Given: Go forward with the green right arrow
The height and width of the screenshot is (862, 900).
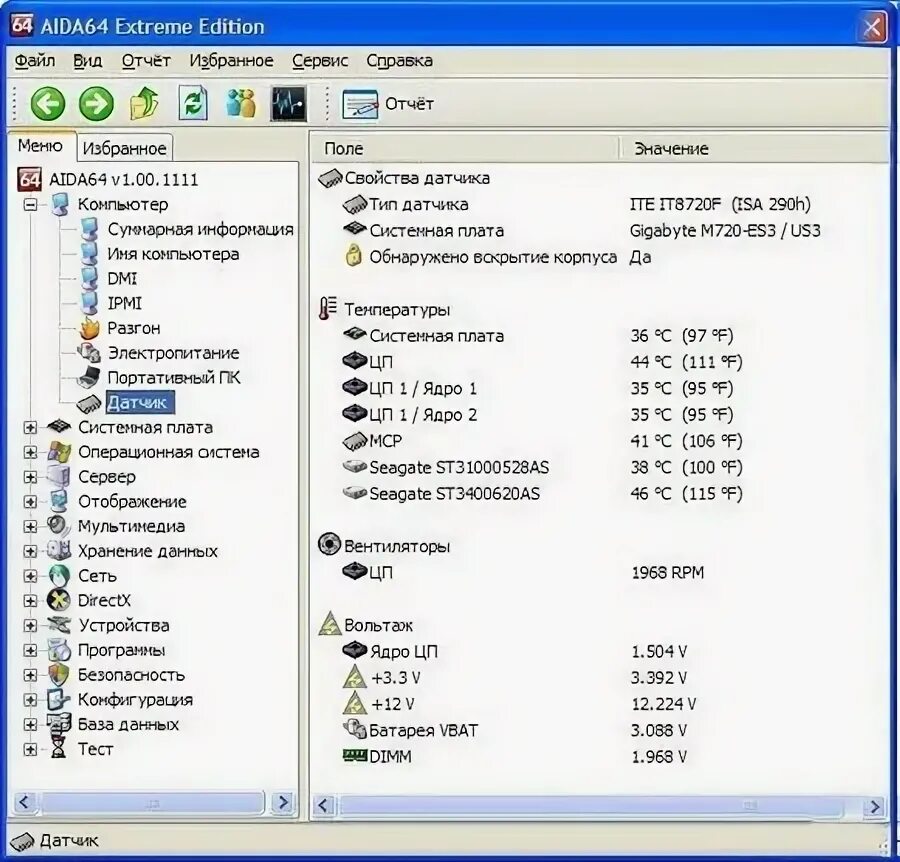Looking at the screenshot, I should click(x=96, y=104).
